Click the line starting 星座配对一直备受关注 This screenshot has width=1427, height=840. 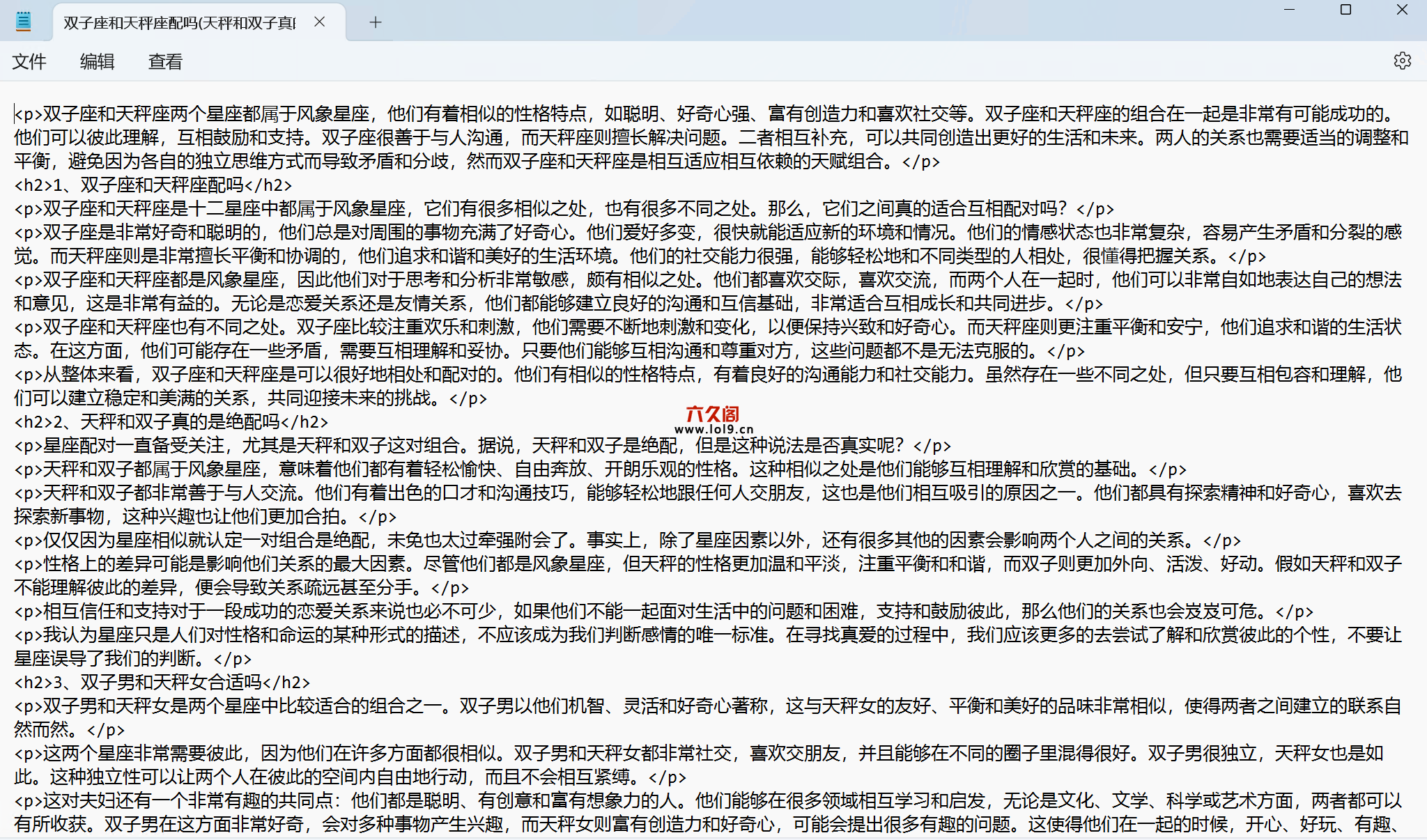(x=483, y=446)
